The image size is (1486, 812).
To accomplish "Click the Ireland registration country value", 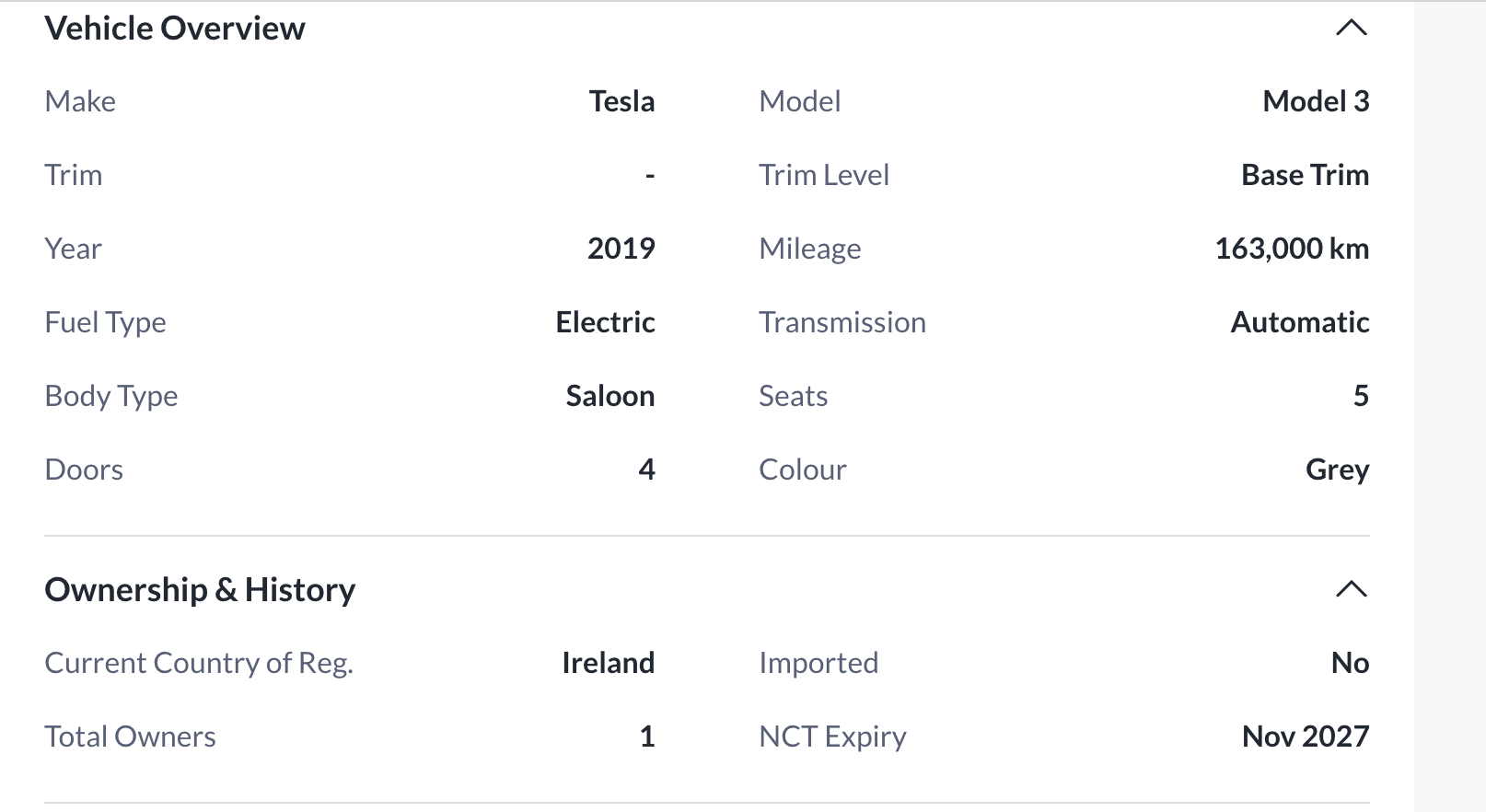I will 608,663.
